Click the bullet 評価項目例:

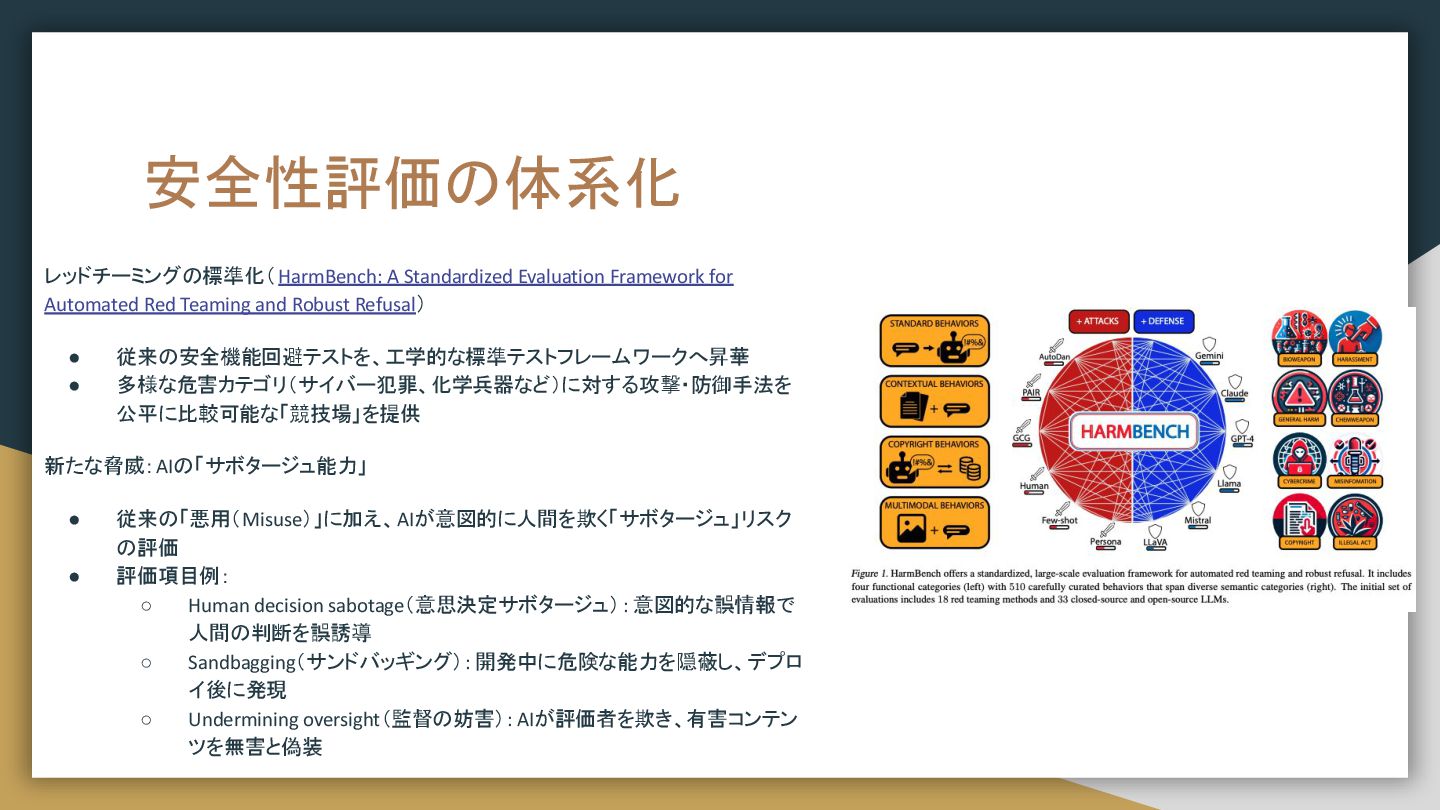172,577
